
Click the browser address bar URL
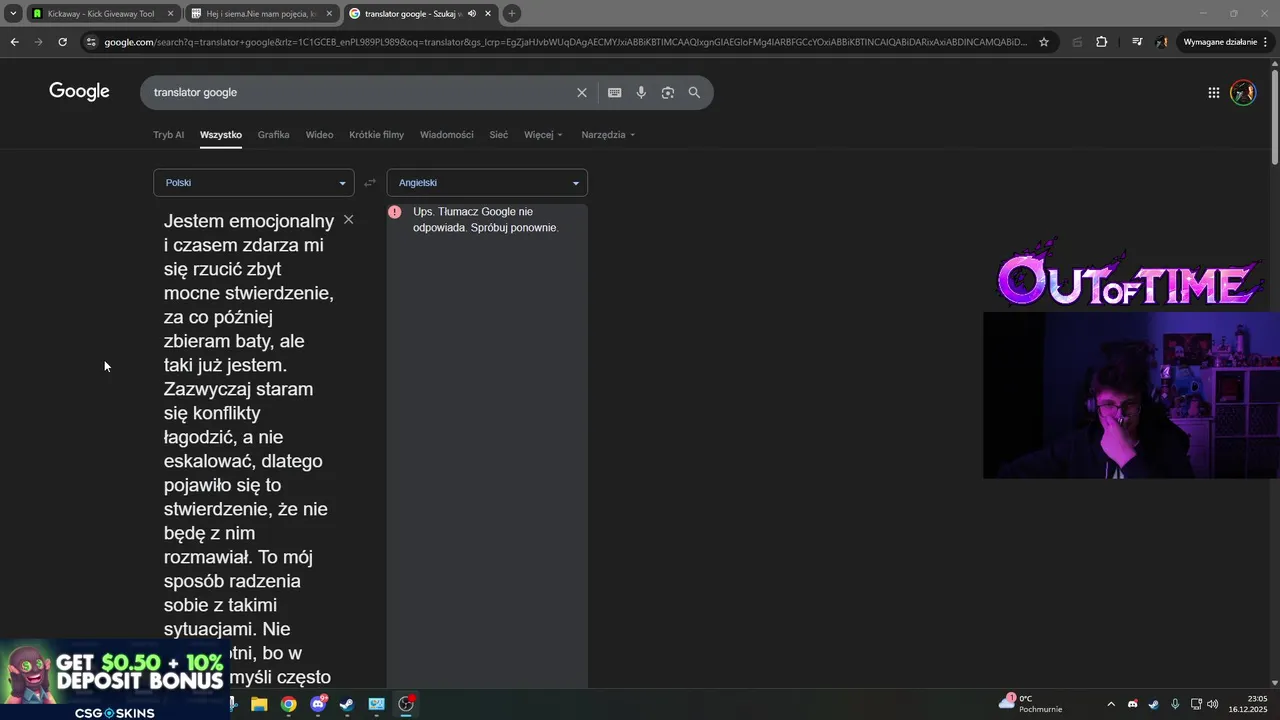565,42
